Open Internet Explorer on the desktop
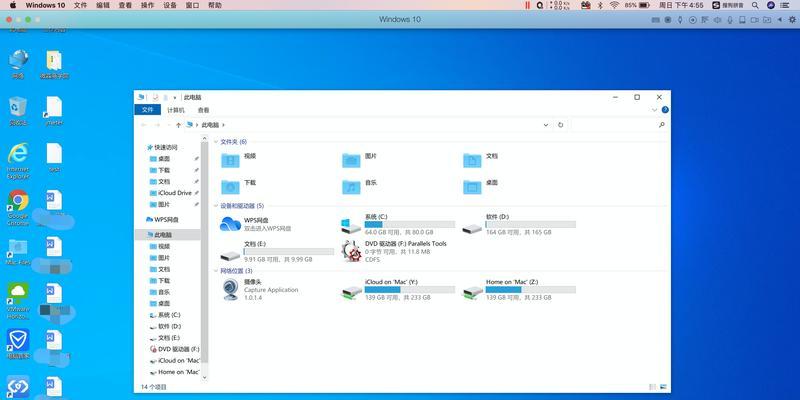 (x=18, y=160)
